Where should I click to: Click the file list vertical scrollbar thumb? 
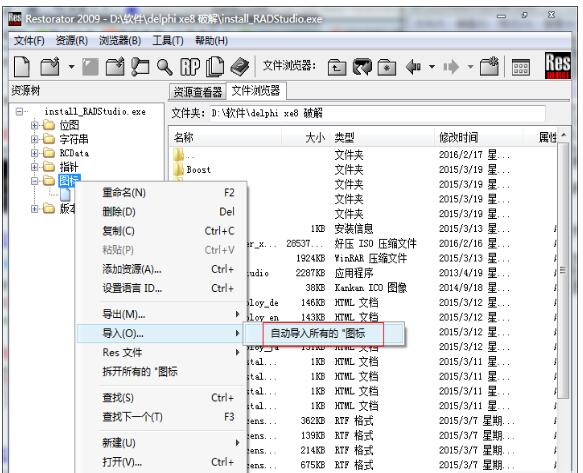click(x=563, y=270)
